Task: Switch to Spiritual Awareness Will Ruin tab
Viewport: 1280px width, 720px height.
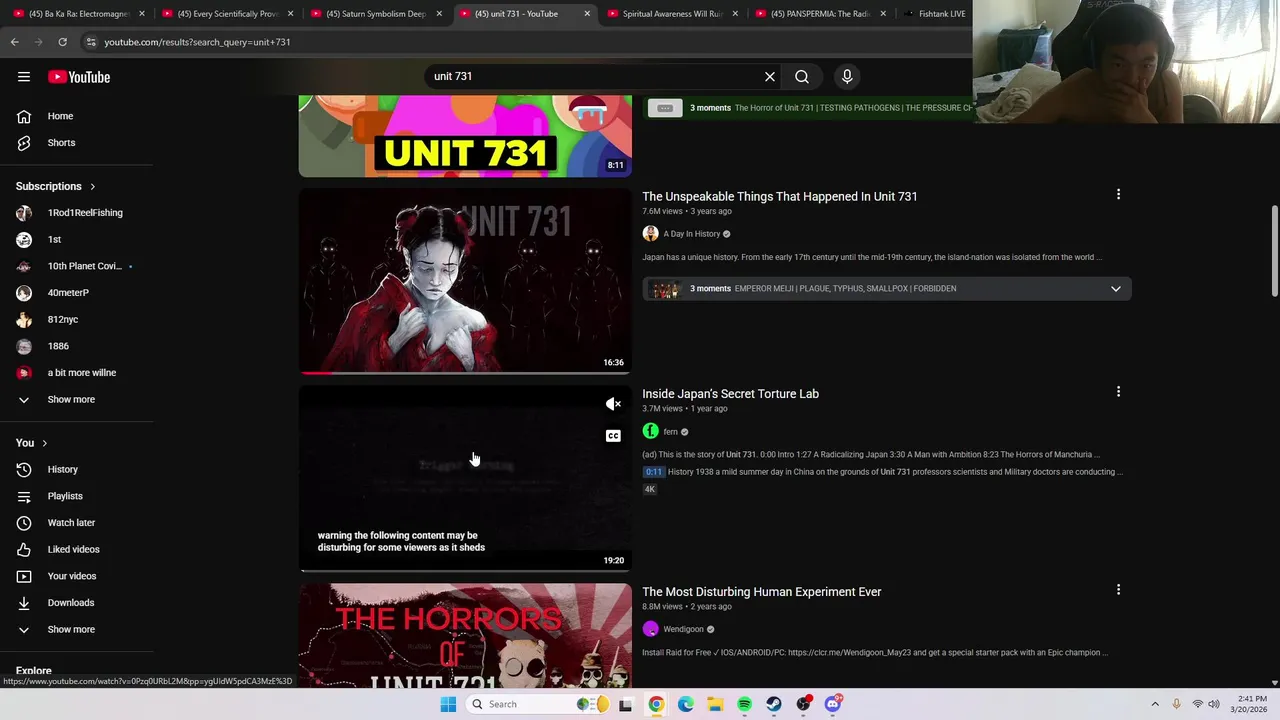Action: (x=672, y=14)
